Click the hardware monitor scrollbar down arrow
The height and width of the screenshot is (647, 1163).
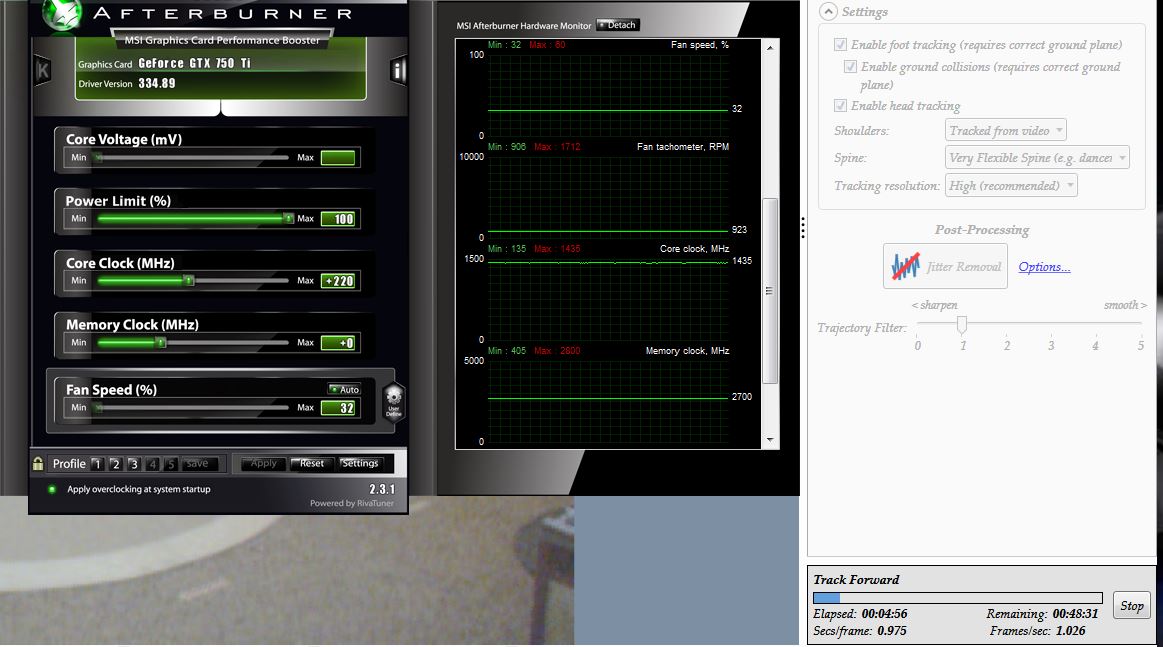click(770, 440)
